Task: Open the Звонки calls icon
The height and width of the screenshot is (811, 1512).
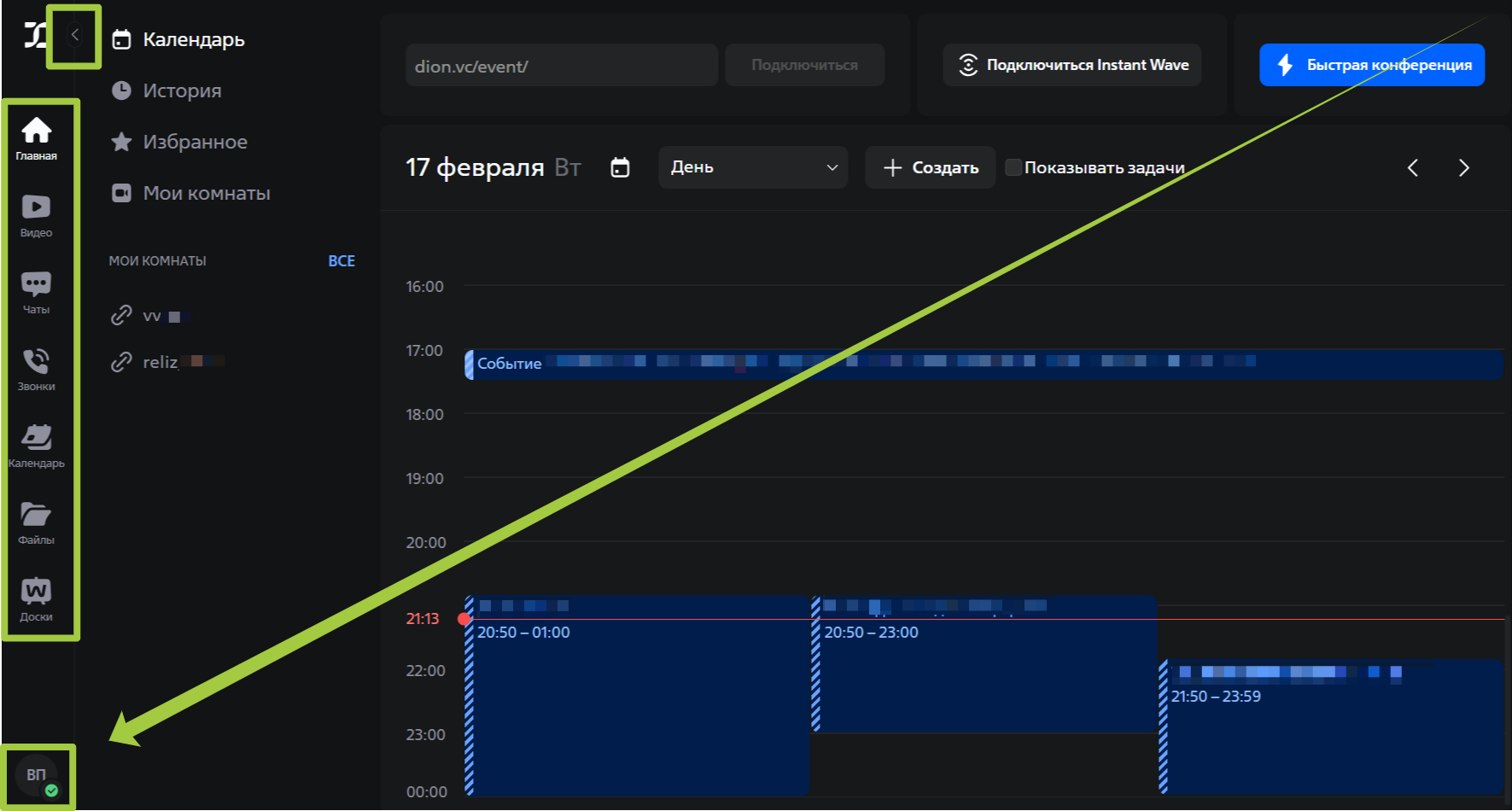Action: (36, 368)
